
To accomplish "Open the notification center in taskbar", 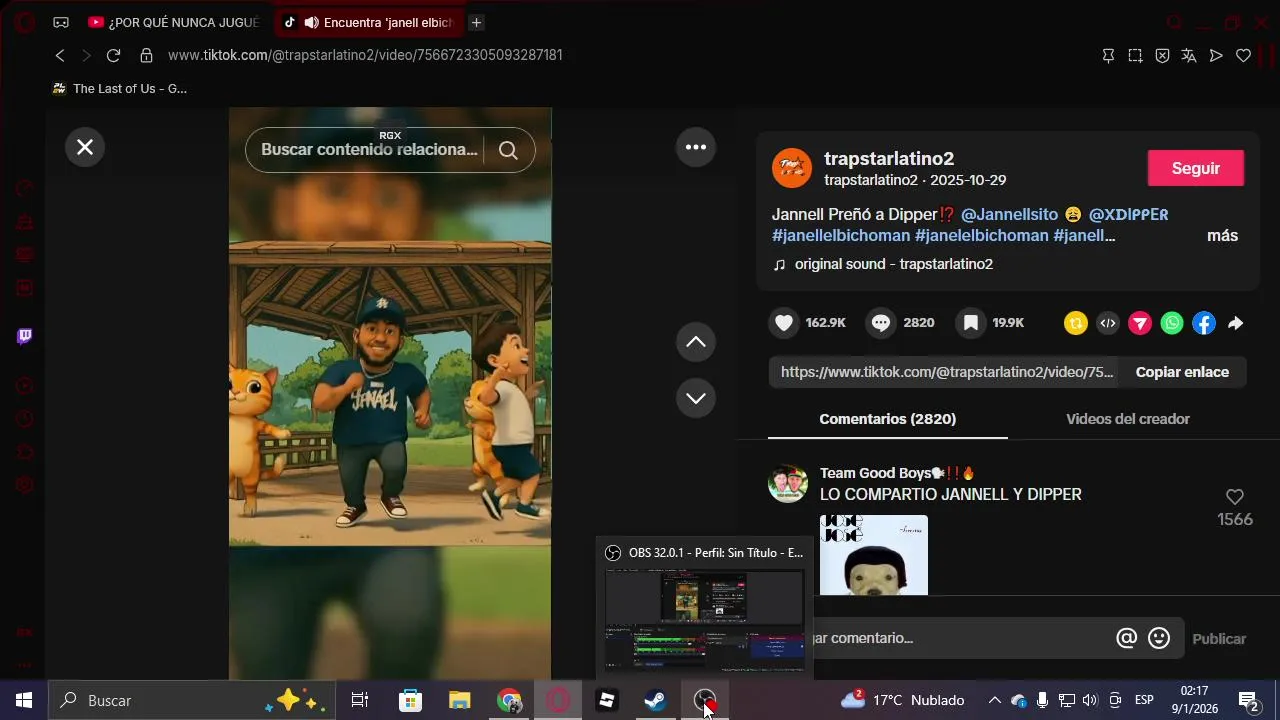I will 1249,701.
